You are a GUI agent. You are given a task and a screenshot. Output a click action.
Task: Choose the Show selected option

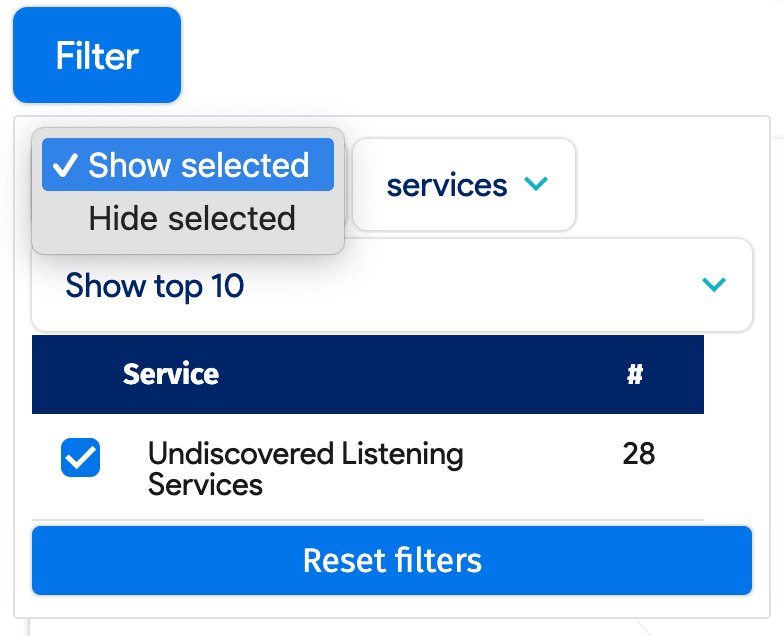tap(188, 166)
